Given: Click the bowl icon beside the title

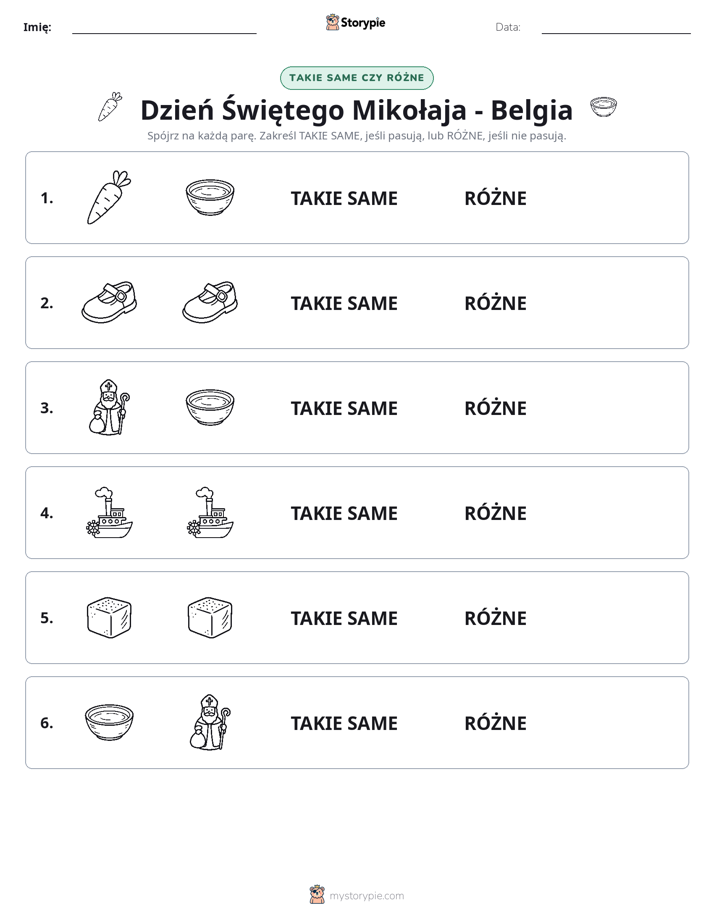Looking at the screenshot, I should [x=603, y=107].
